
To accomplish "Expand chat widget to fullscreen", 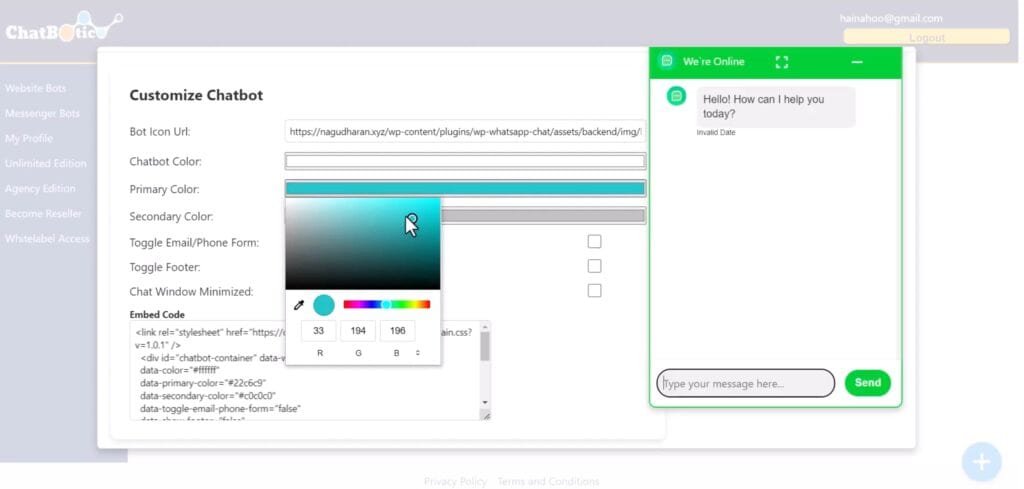I will 782,62.
